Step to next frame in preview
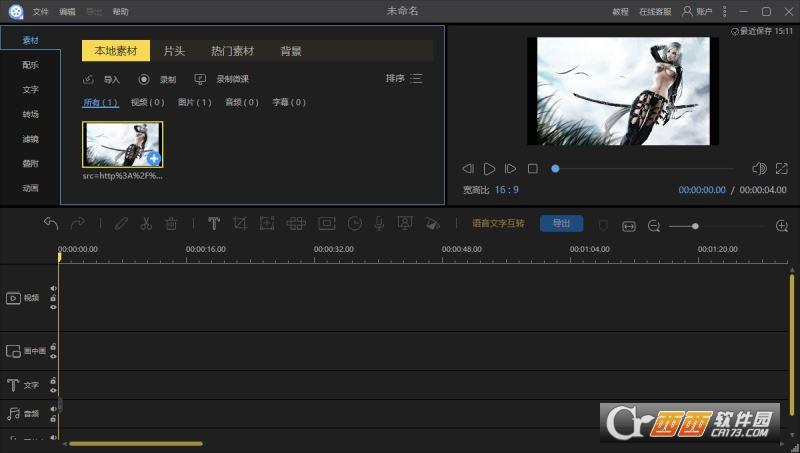The height and width of the screenshot is (453, 800). [x=510, y=168]
